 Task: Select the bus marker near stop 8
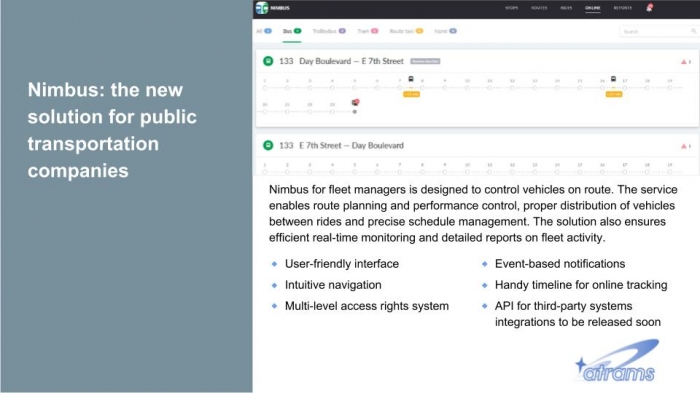(x=411, y=79)
